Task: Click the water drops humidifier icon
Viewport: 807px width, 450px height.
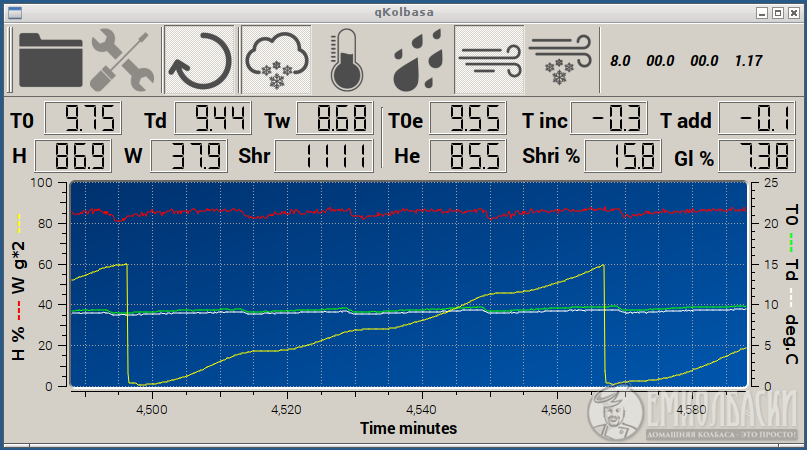Action: pyautogui.click(x=417, y=60)
